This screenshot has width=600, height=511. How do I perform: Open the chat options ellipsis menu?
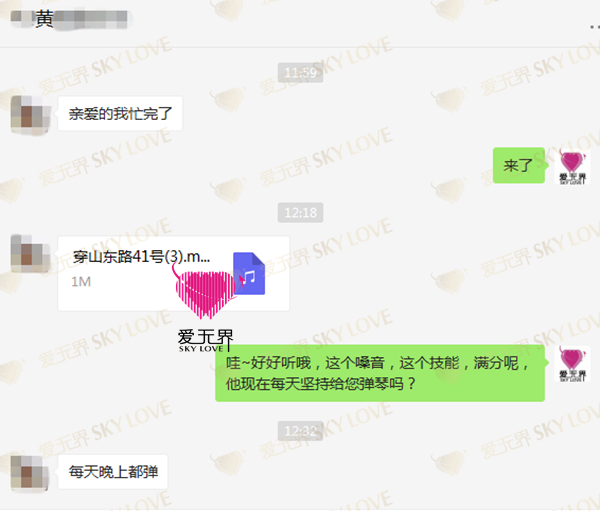click(x=595, y=27)
